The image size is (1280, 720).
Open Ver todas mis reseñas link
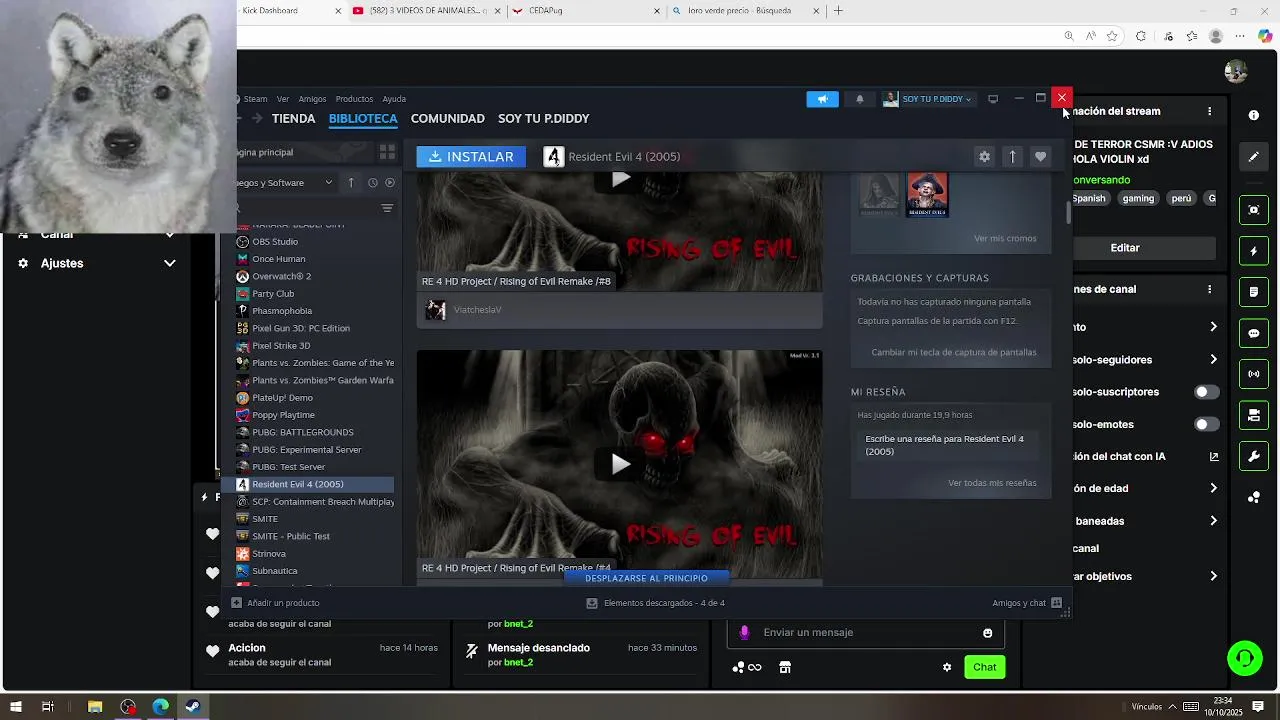[992, 483]
